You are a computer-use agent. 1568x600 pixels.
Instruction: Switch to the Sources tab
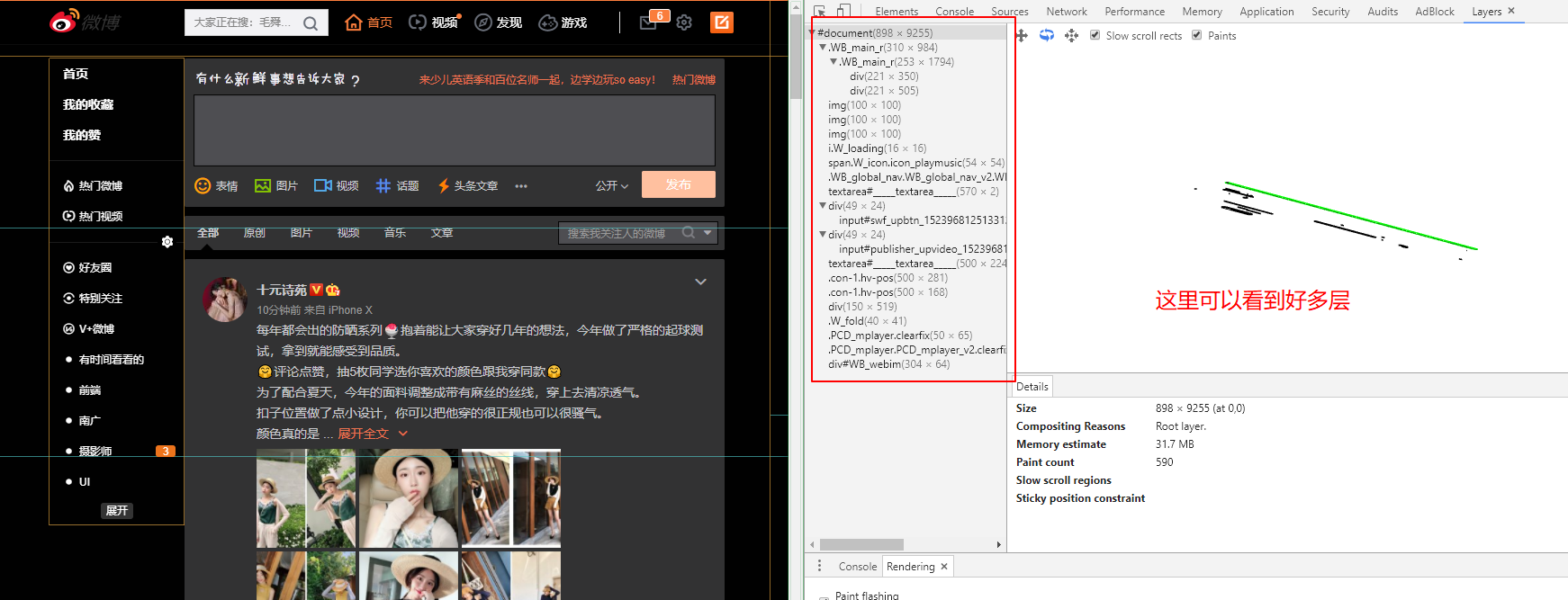(1009, 11)
